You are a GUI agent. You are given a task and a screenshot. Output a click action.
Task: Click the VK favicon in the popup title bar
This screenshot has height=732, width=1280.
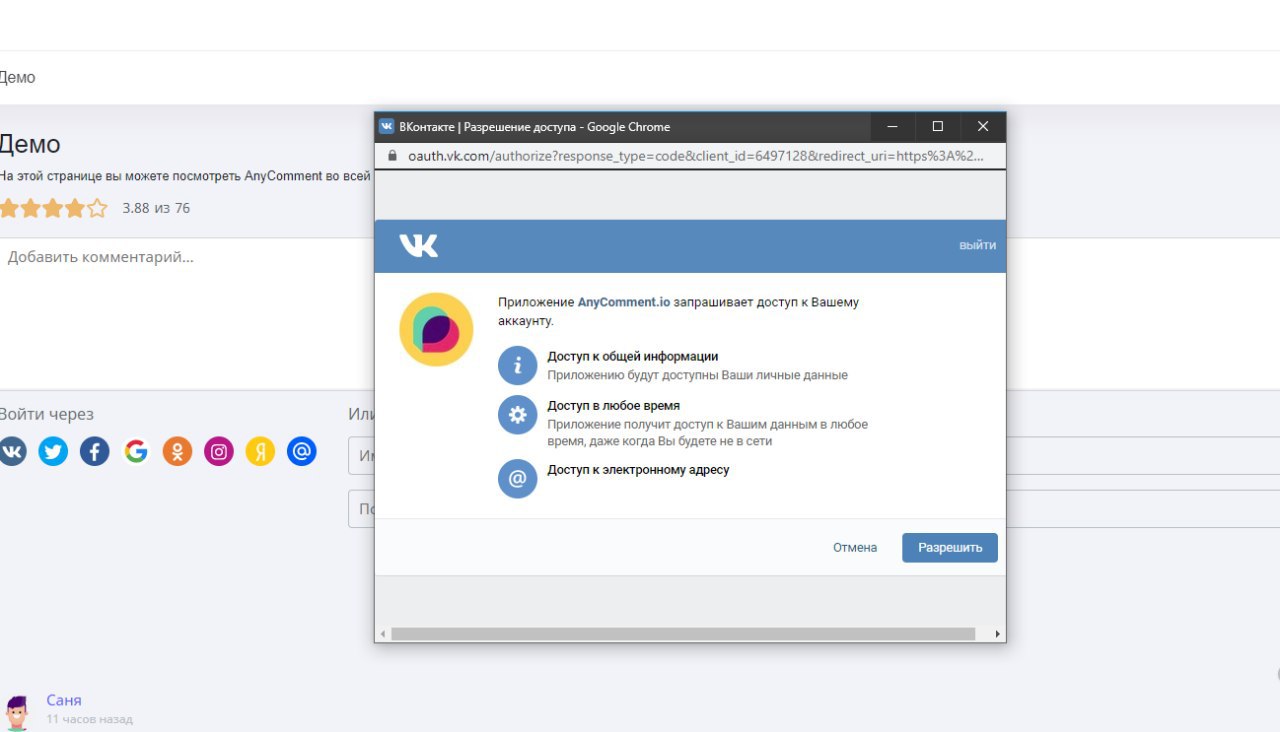[x=386, y=127]
